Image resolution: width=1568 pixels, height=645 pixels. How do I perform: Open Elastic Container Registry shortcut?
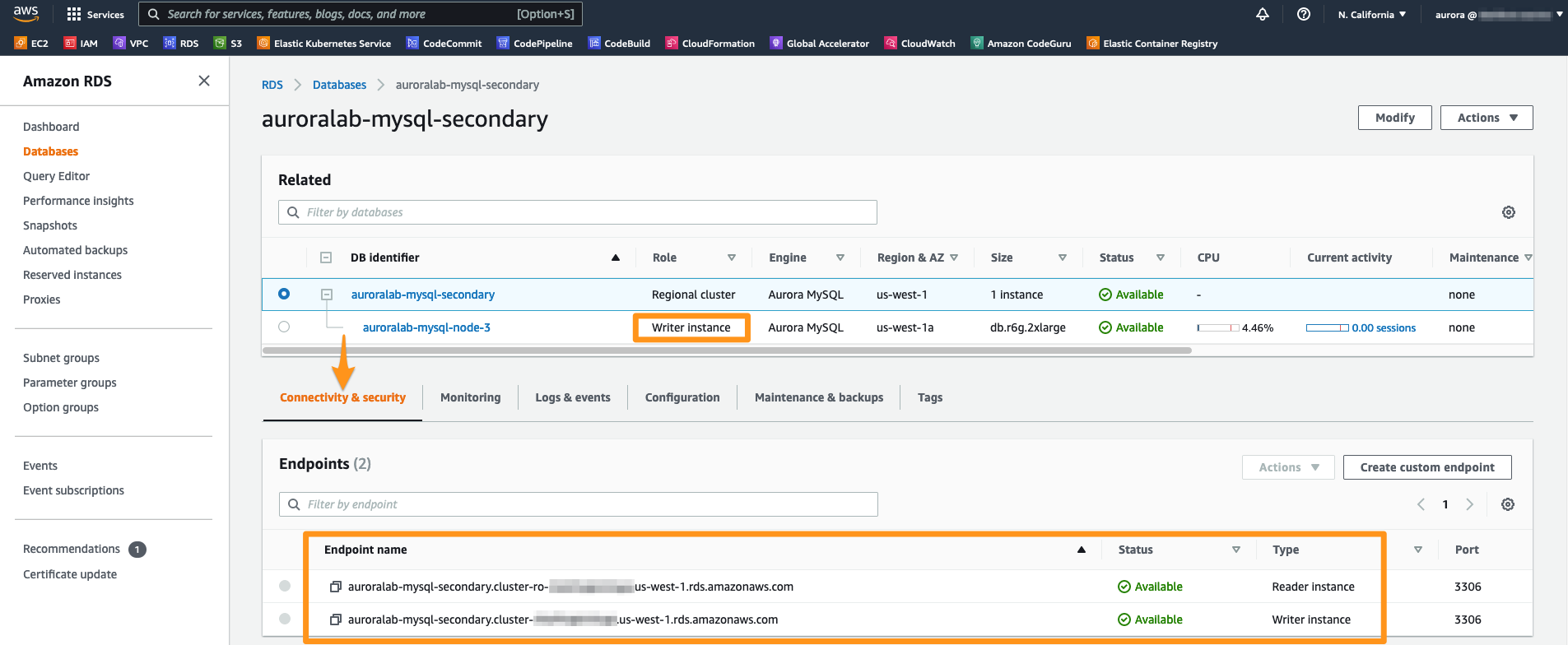click(1152, 44)
